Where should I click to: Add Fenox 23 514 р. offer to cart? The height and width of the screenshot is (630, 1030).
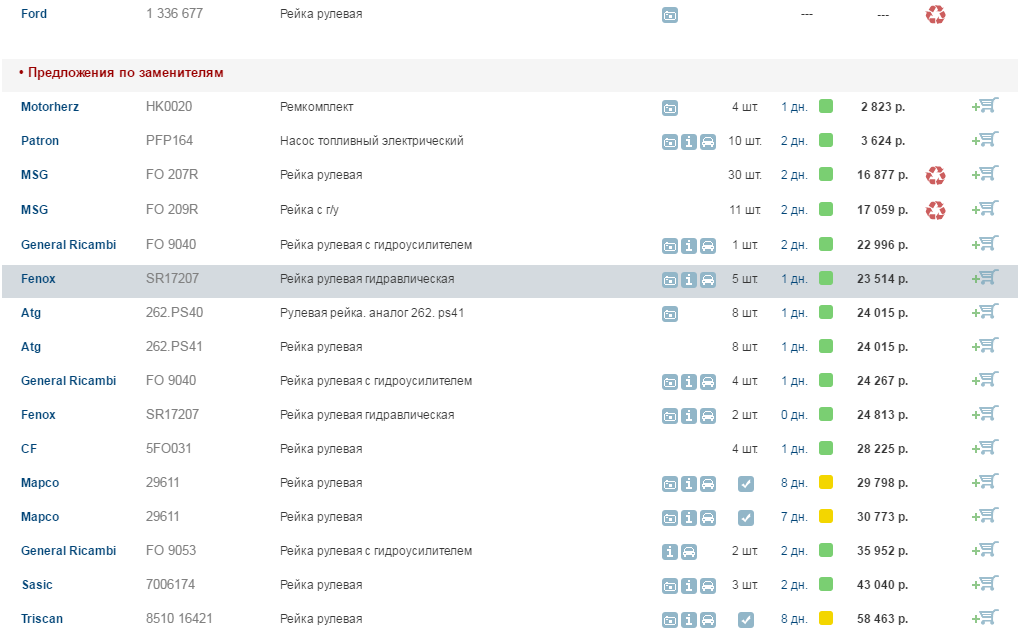pos(985,278)
